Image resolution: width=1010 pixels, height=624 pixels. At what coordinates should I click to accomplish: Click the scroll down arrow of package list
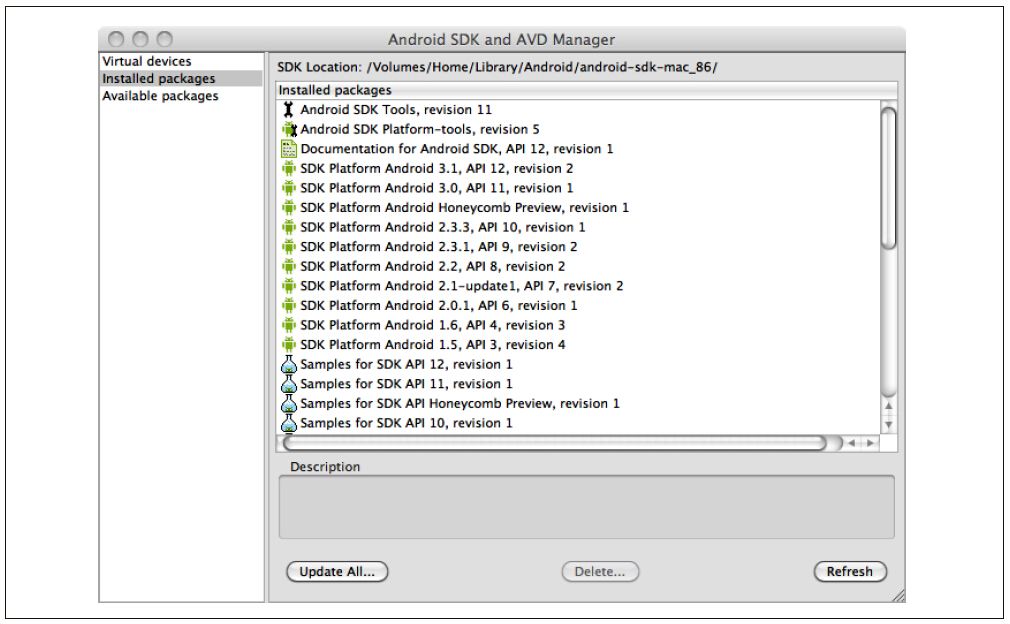point(888,425)
